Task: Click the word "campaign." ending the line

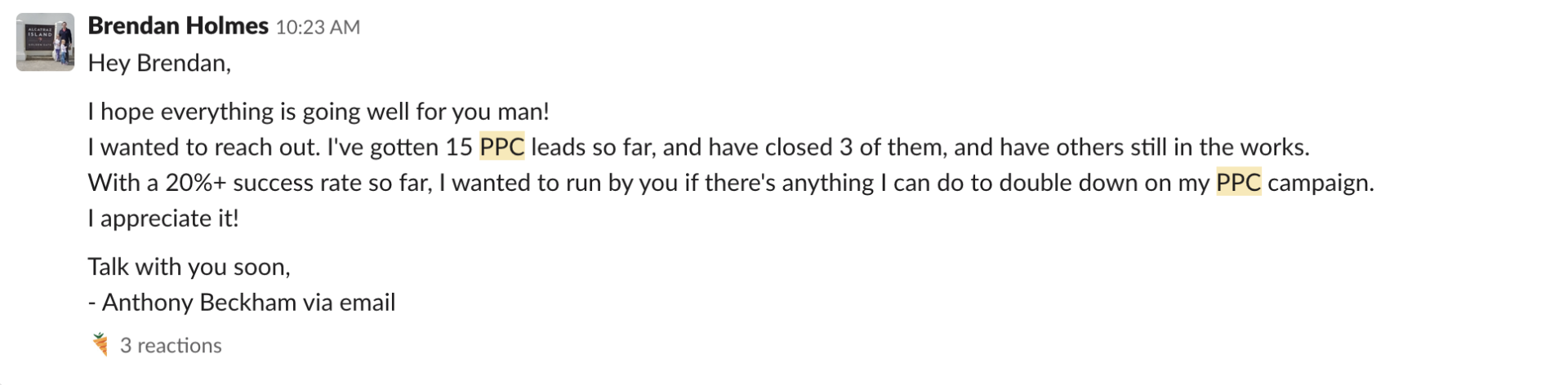Action: click(1321, 183)
